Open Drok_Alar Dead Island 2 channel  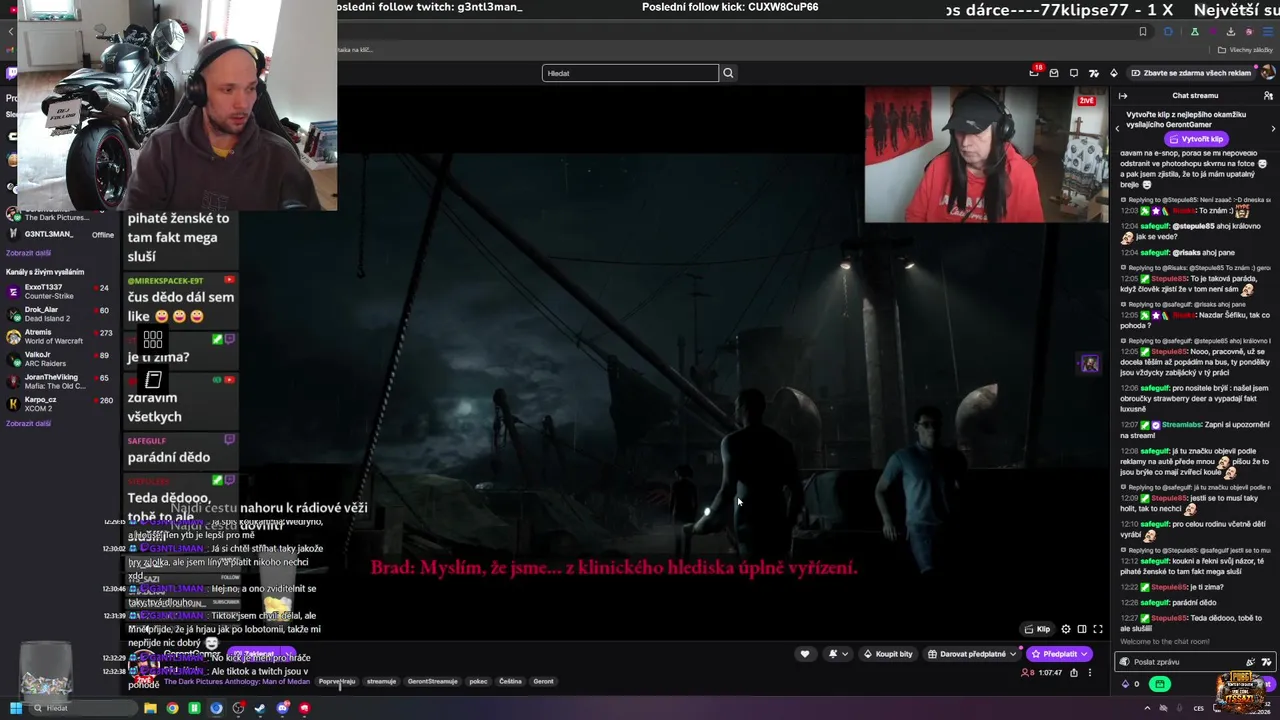pos(60,314)
